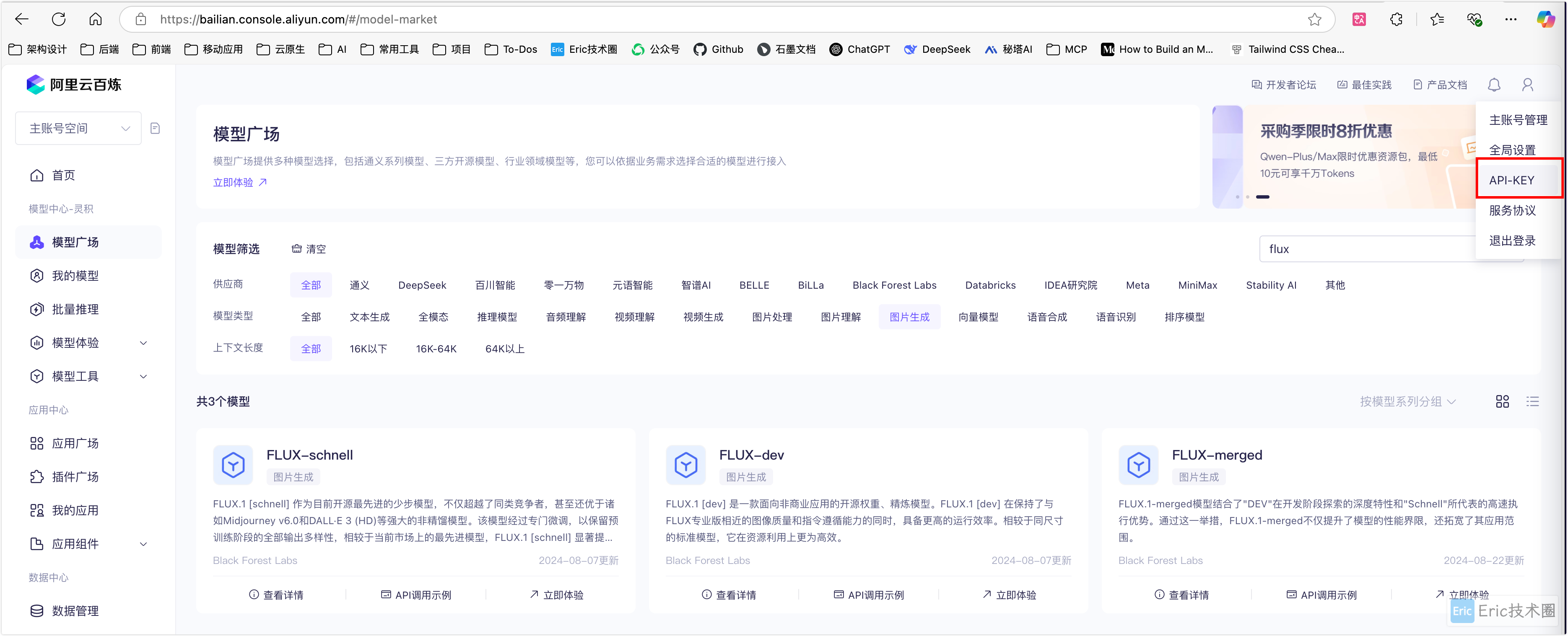Open the Github bookmark
The width and height of the screenshot is (1568, 636).
coord(718,49)
